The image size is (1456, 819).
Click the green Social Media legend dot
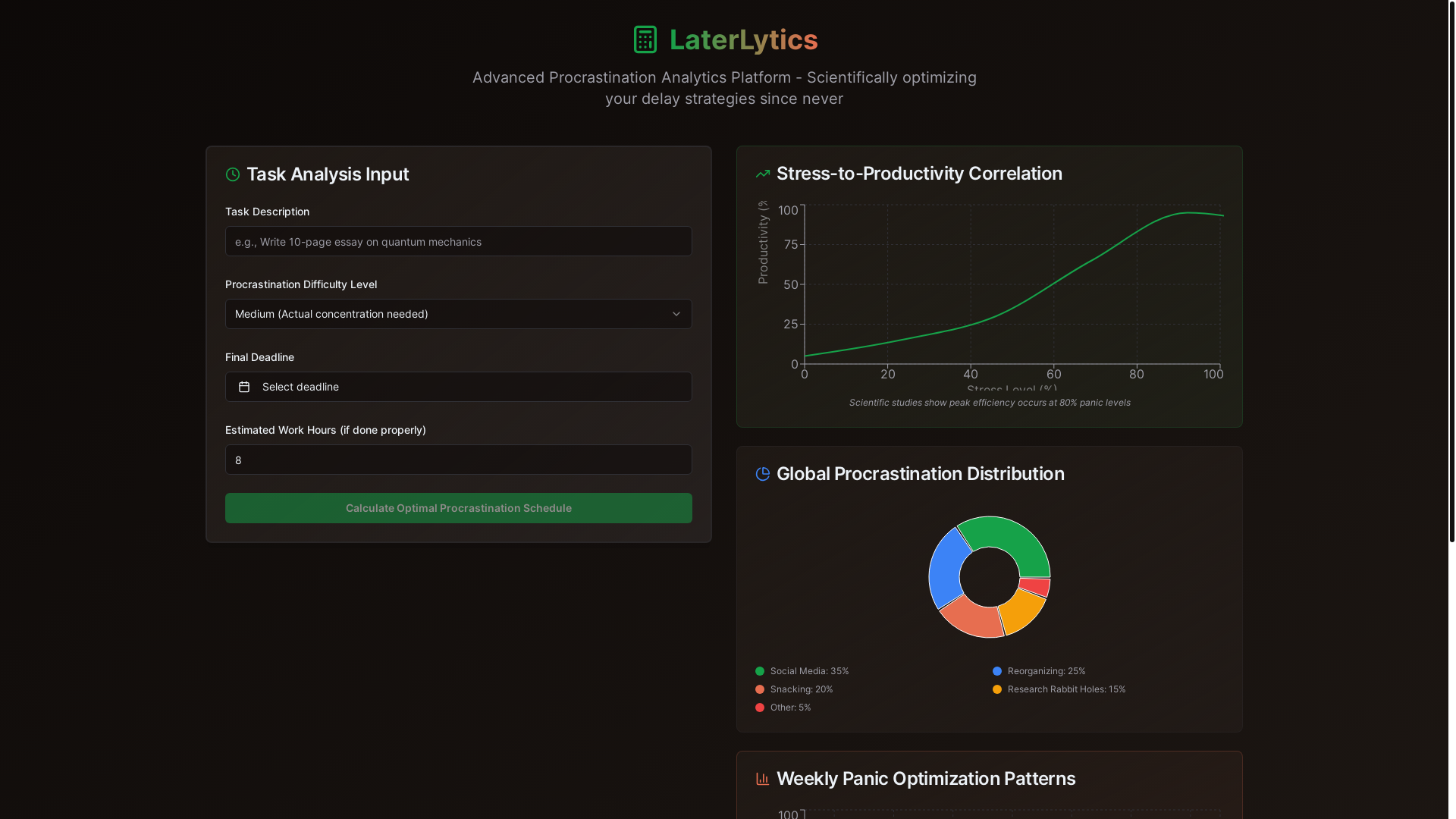[x=760, y=671]
